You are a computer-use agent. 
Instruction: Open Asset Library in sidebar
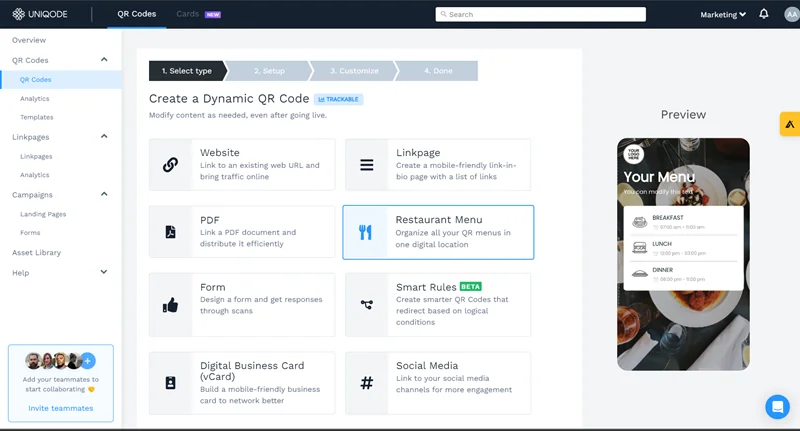tap(36, 253)
